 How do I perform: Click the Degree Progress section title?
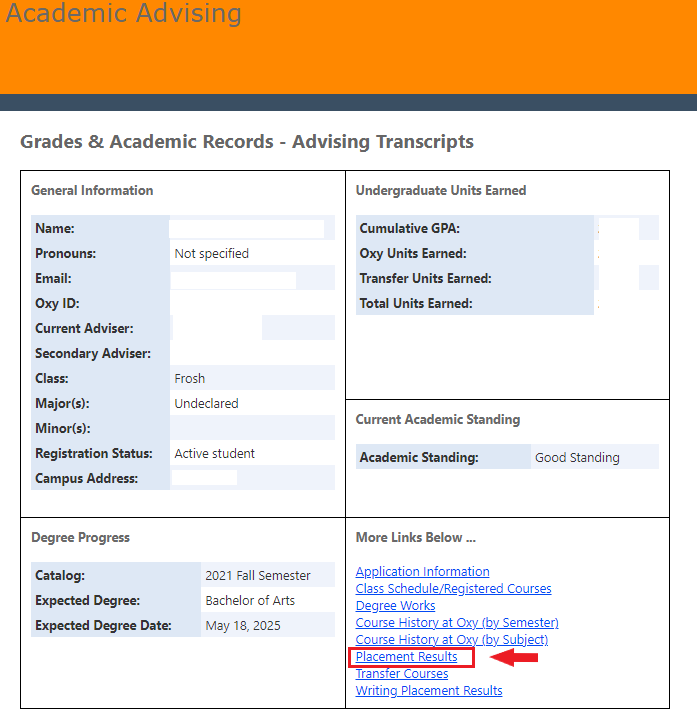click(x=80, y=538)
